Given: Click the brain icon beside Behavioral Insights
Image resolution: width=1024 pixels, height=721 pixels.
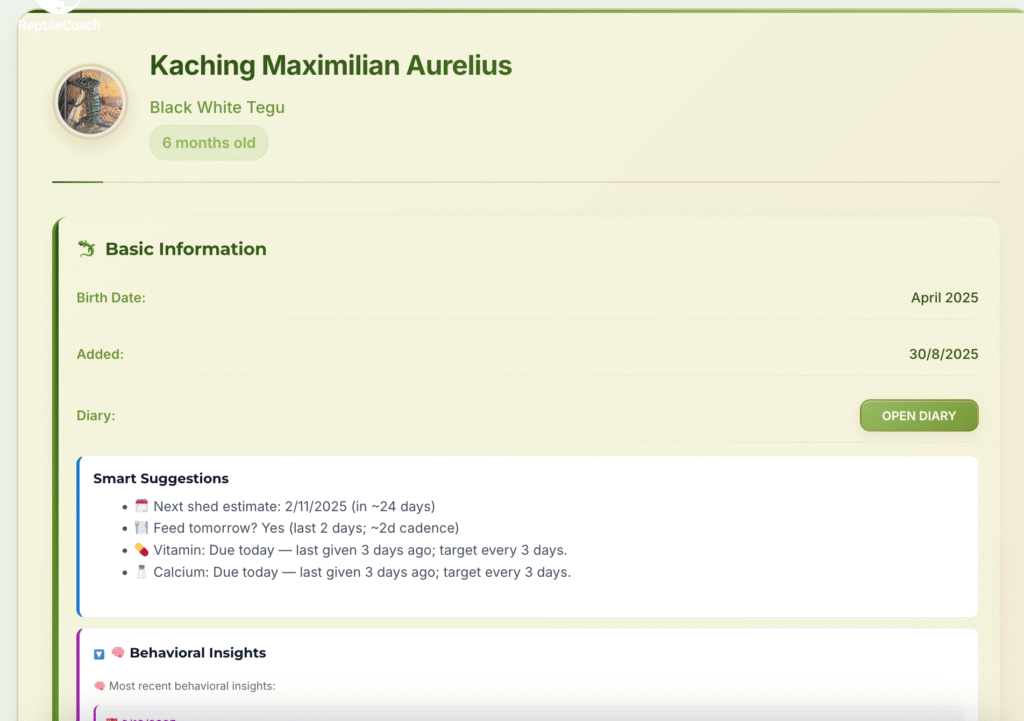Looking at the screenshot, I should [x=118, y=653].
